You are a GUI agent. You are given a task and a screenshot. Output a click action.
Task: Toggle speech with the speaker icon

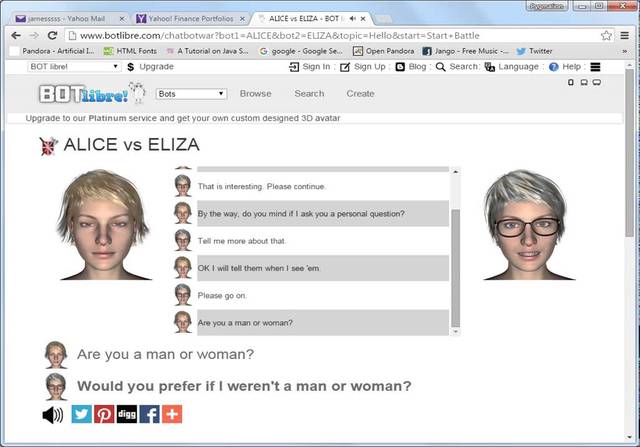click(53, 415)
